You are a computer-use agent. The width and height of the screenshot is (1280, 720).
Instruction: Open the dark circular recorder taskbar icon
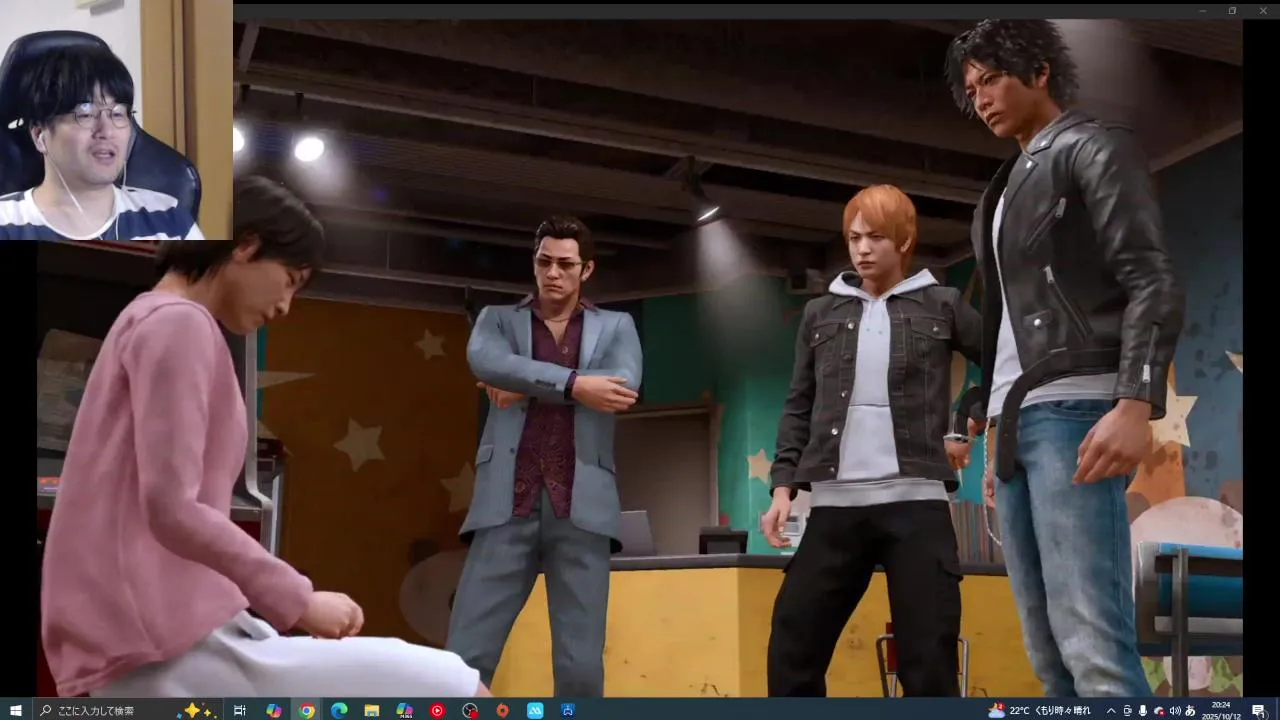(470, 710)
